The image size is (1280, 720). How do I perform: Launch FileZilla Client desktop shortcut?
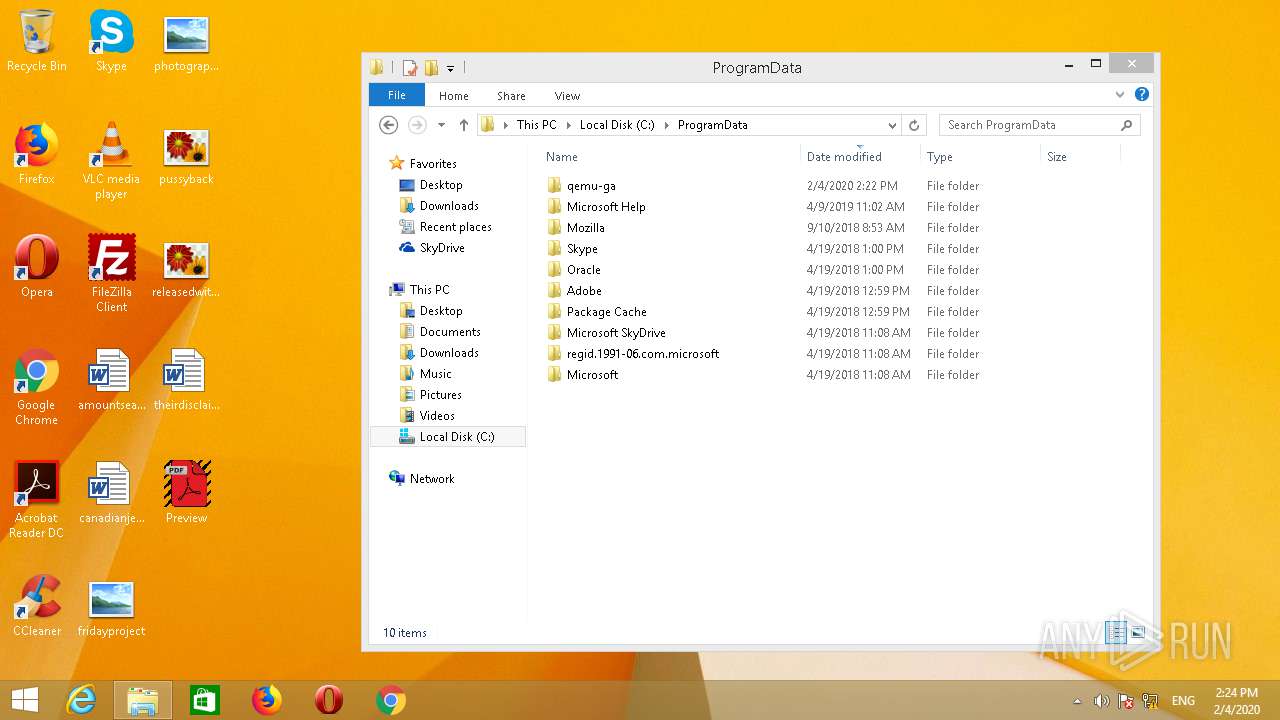point(111,273)
